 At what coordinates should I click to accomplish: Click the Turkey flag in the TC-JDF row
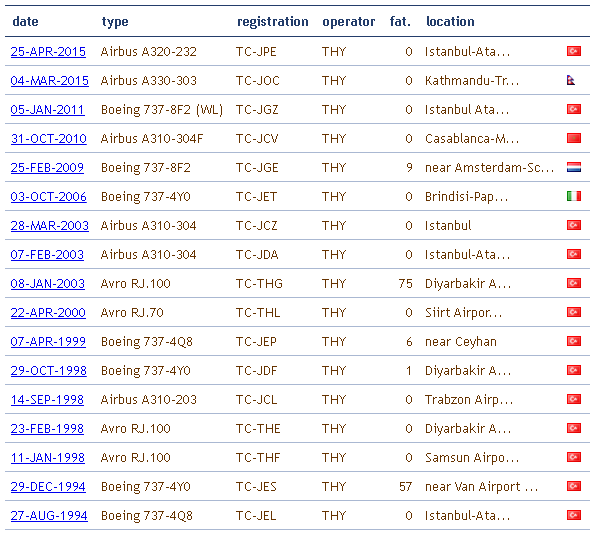coord(574,370)
